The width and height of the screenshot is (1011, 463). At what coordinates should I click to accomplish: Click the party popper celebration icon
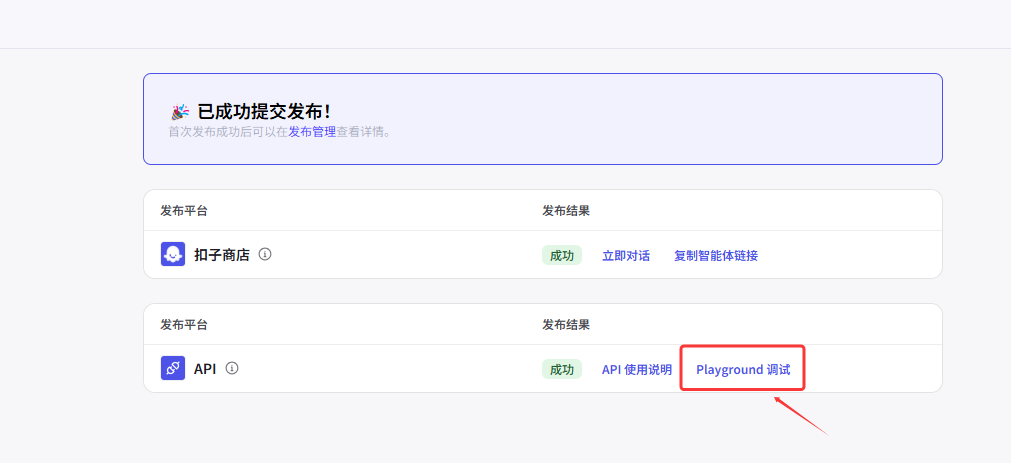(180, 112)
